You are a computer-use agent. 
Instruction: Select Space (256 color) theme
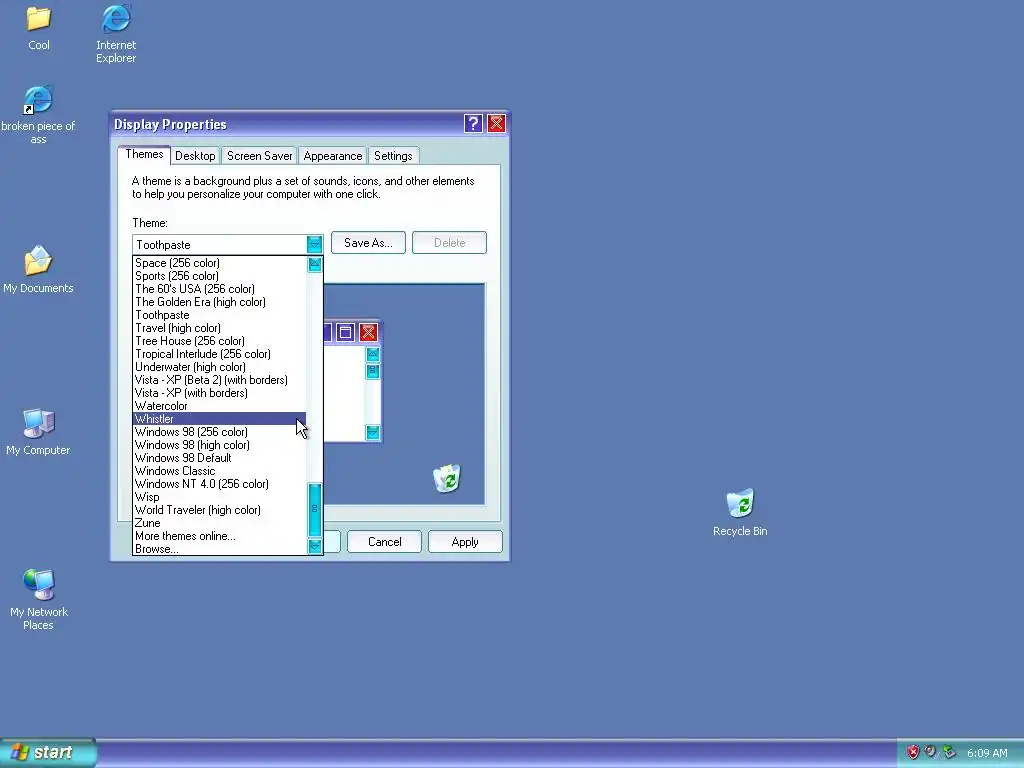click(219, 263)
